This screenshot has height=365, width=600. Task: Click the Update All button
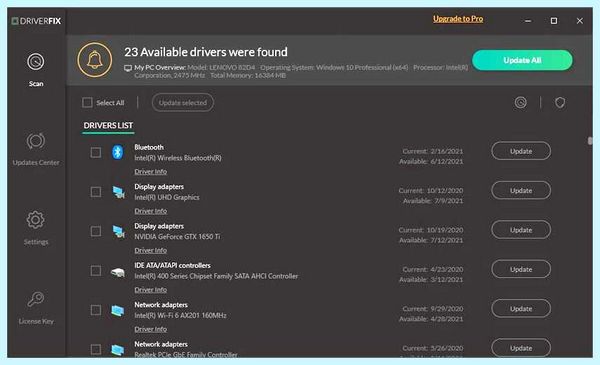522,60
